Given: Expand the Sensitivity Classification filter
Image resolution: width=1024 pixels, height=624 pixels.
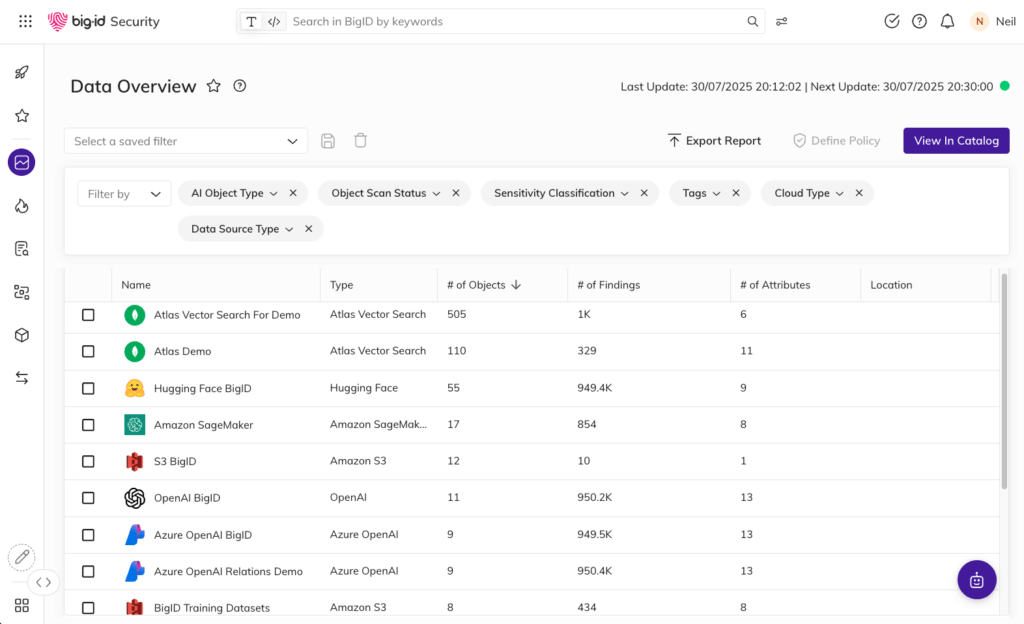Looking at the screenshot, I should click(x=560, y=193).
